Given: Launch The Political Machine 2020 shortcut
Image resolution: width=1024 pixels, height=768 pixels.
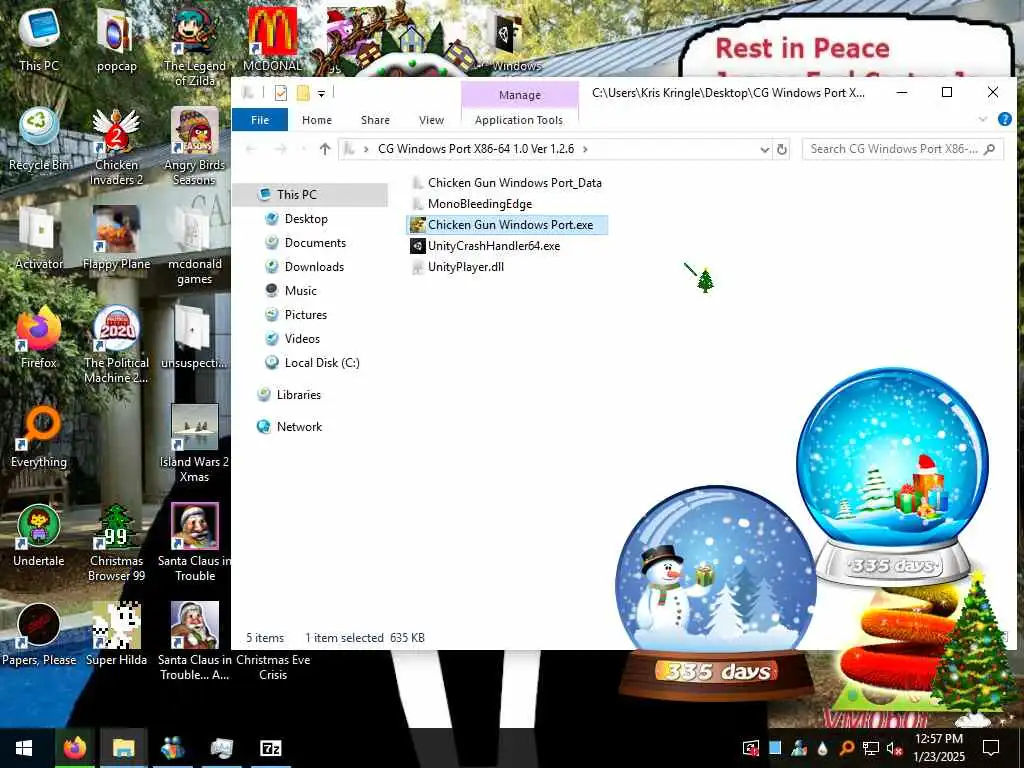Looking at the screenshot, I should click(x=116, y=345).
